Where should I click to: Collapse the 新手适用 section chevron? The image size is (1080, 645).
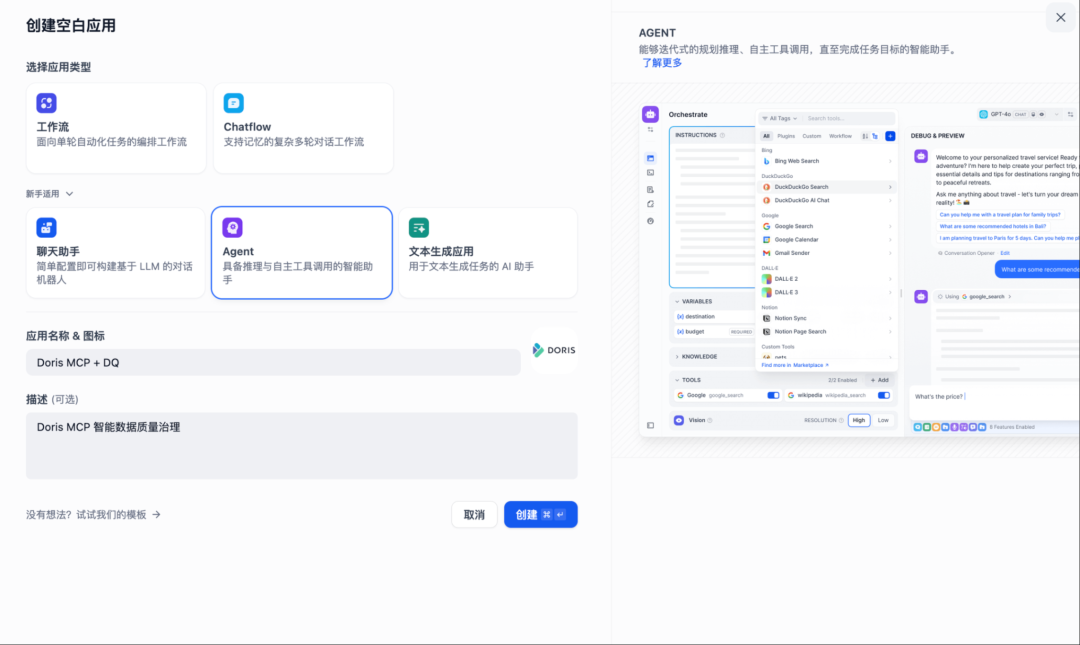(70, 194)
